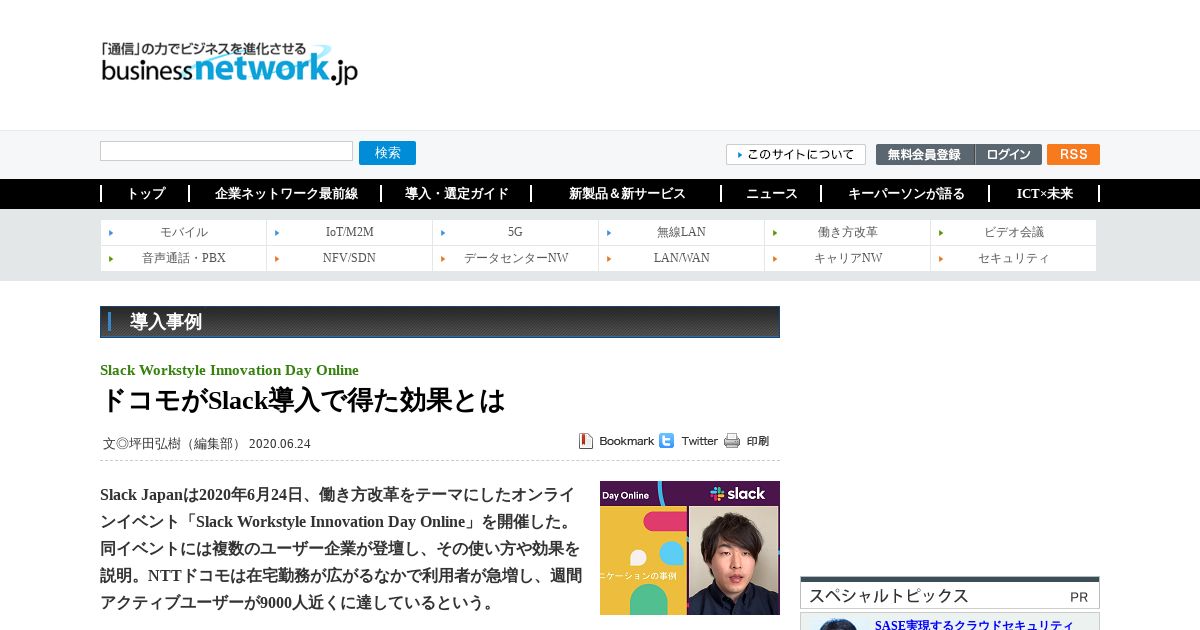
Task: Select the キャリアNW category link
Action: (x=847, y=258)
